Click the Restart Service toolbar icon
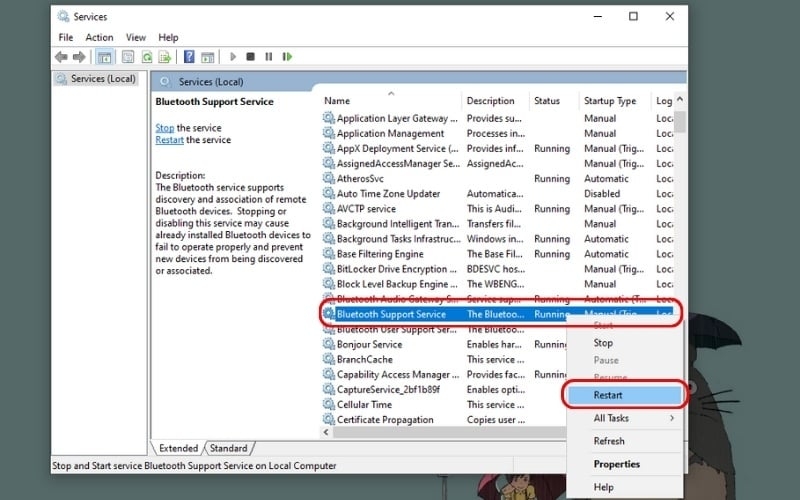The image size is (800, 500). pyautogui.click(x=287, y=57)
